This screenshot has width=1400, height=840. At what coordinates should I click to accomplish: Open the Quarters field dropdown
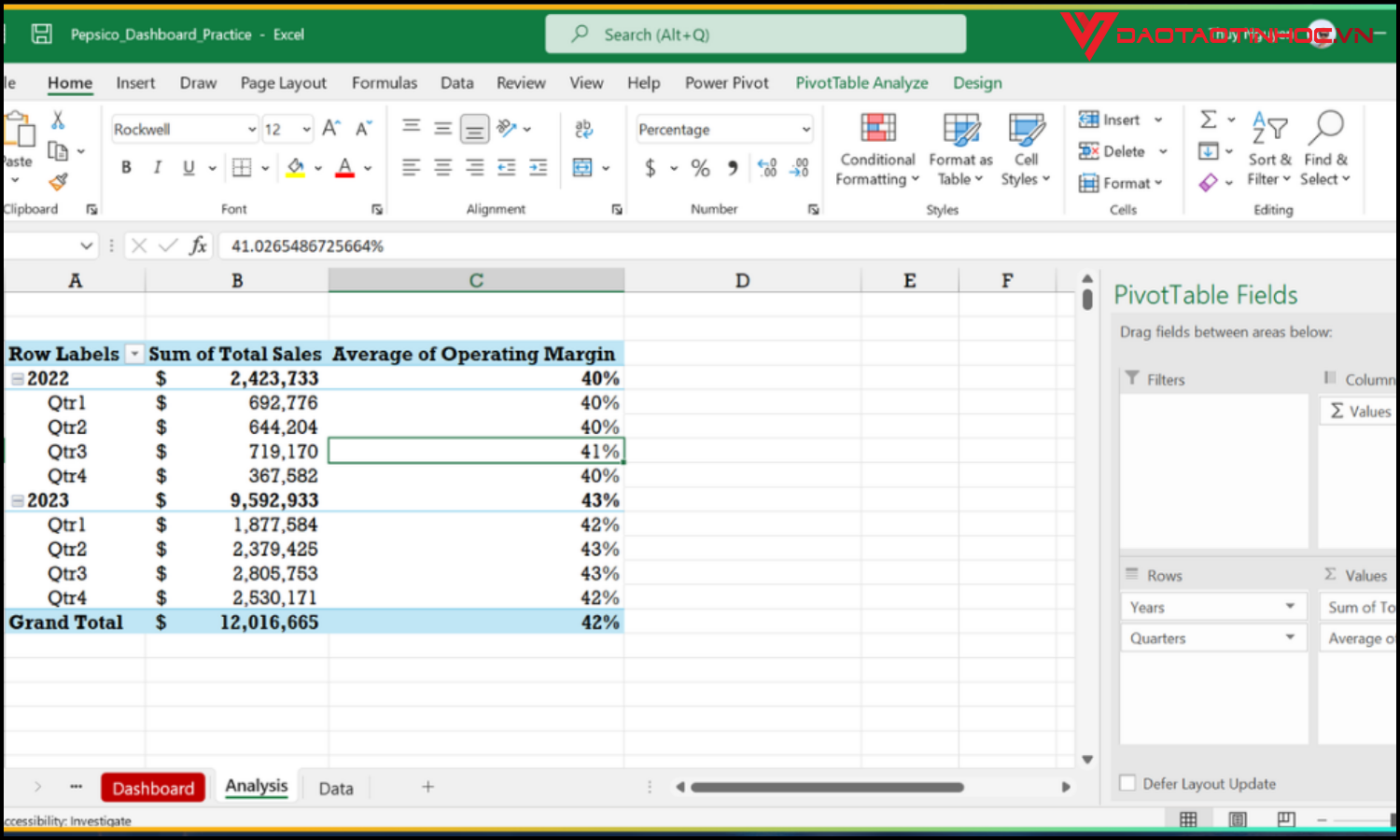point(1290,637)
